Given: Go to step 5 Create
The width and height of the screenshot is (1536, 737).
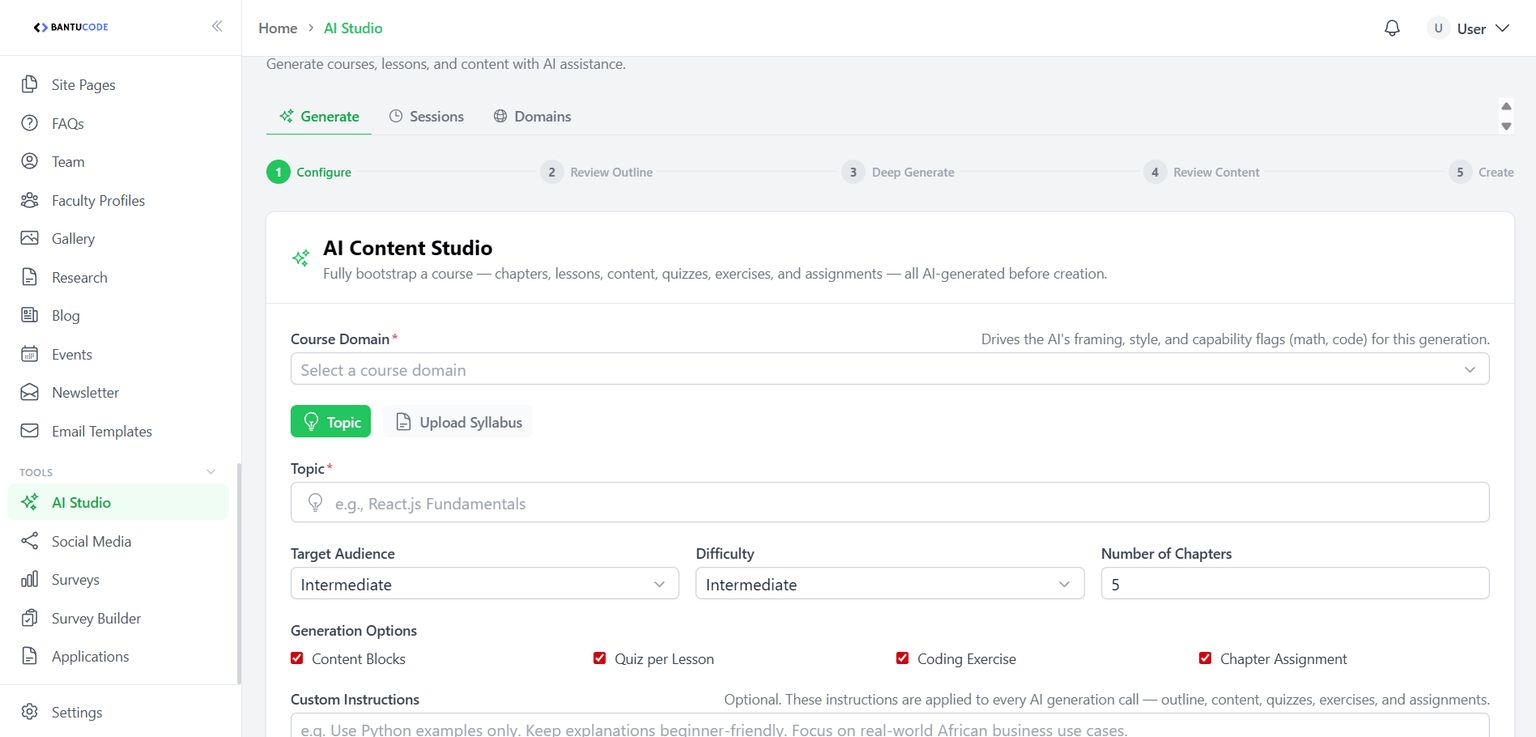Looking at the screenshot, I should tap(1482, 172).
